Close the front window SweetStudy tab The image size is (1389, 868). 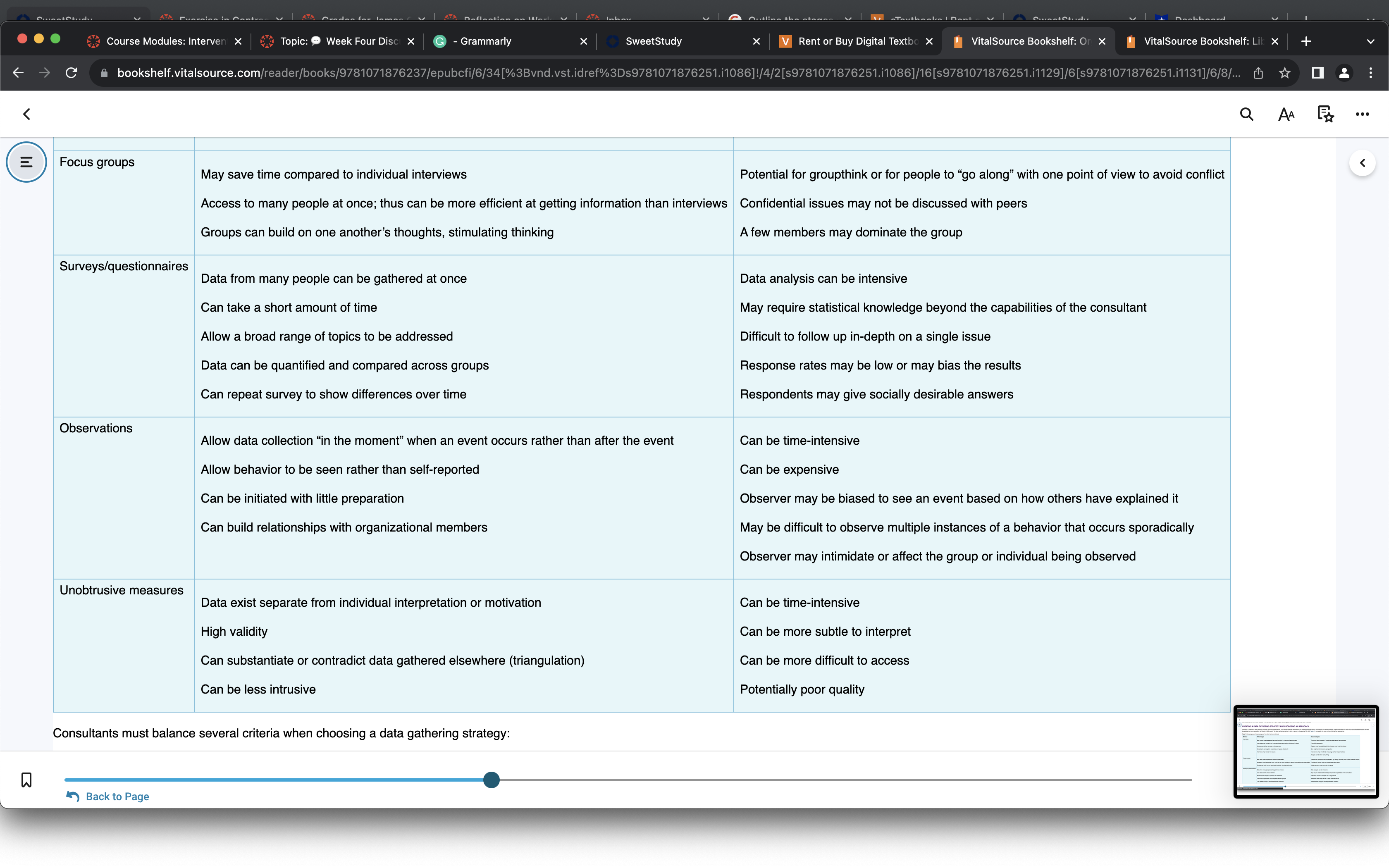click(757, 41)
